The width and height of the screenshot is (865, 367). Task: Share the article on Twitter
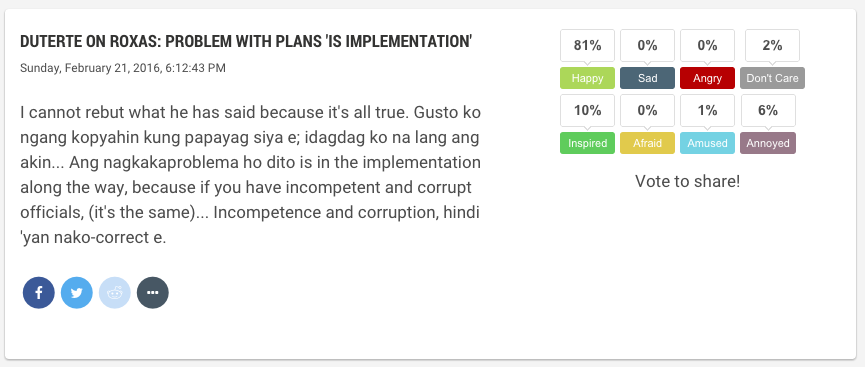77,292
